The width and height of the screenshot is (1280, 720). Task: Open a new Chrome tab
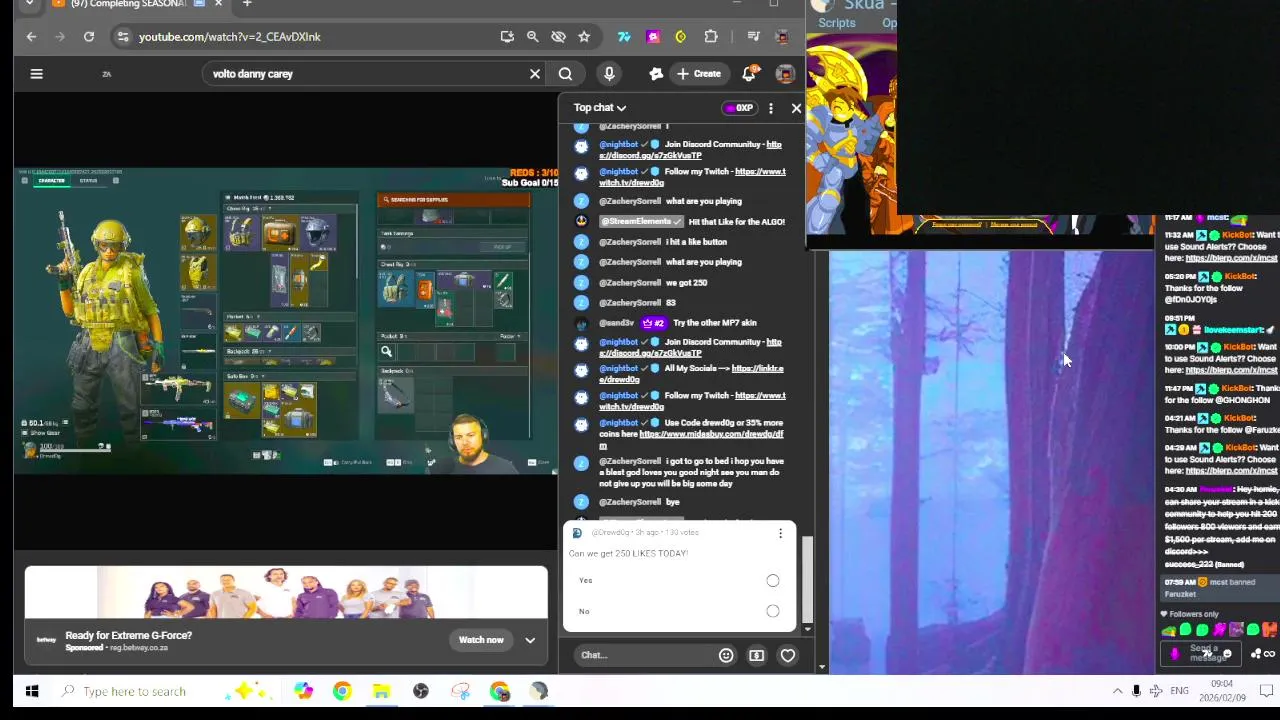point(247,4)
